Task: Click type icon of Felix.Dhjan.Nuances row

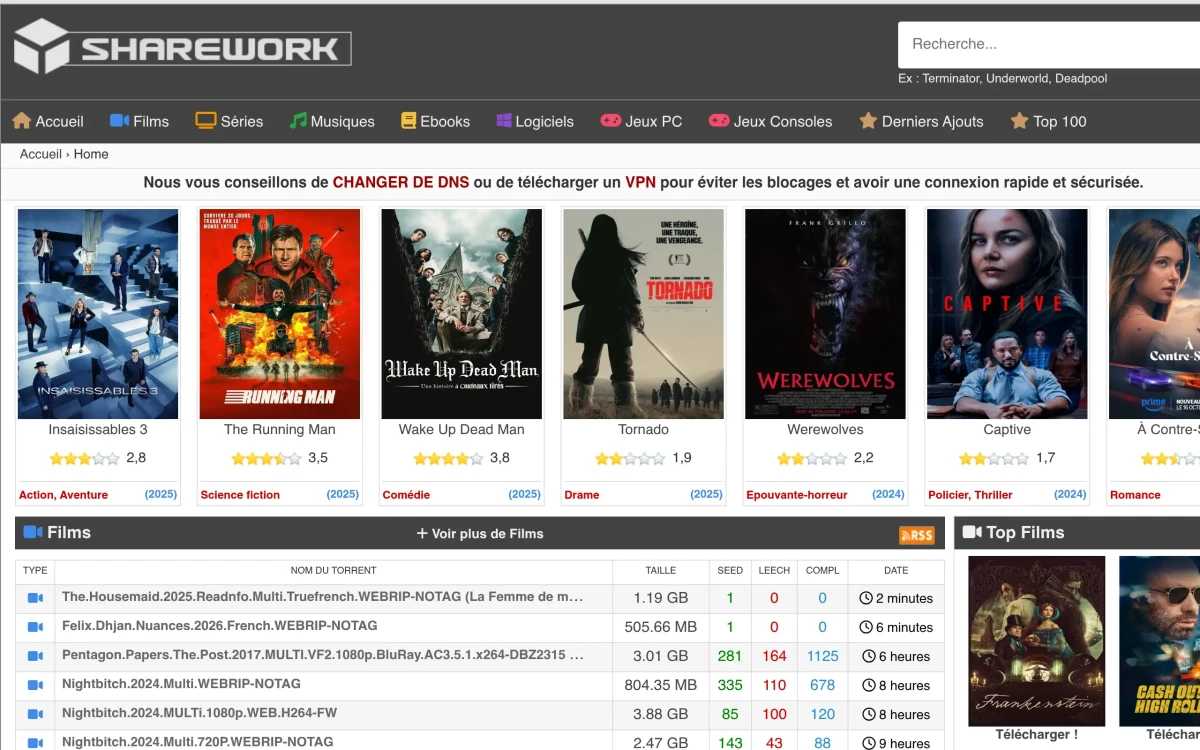Action: tap(35, 627)
